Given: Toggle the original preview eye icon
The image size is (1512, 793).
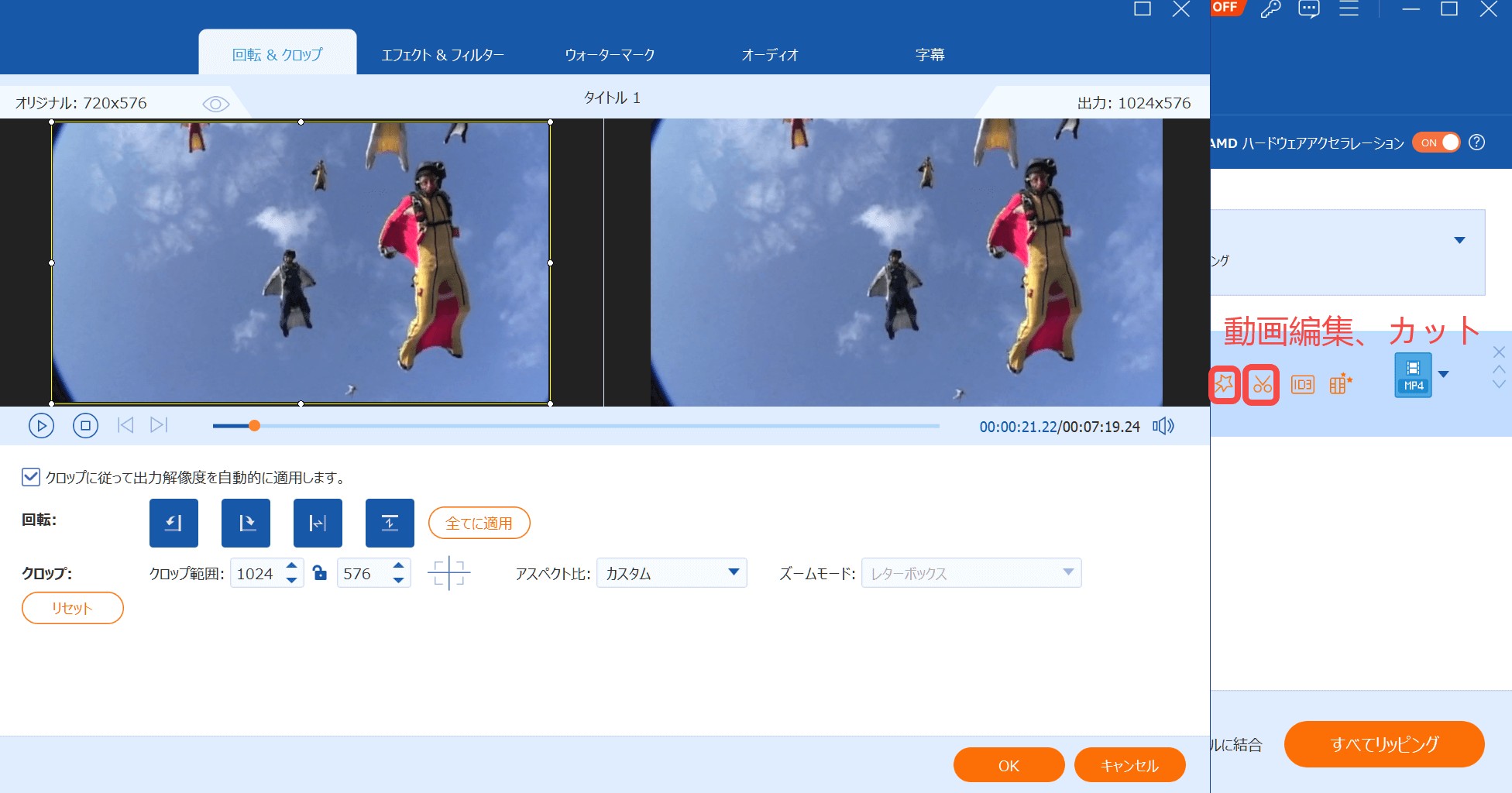Looking at the screenshot, I should point(216,104).
